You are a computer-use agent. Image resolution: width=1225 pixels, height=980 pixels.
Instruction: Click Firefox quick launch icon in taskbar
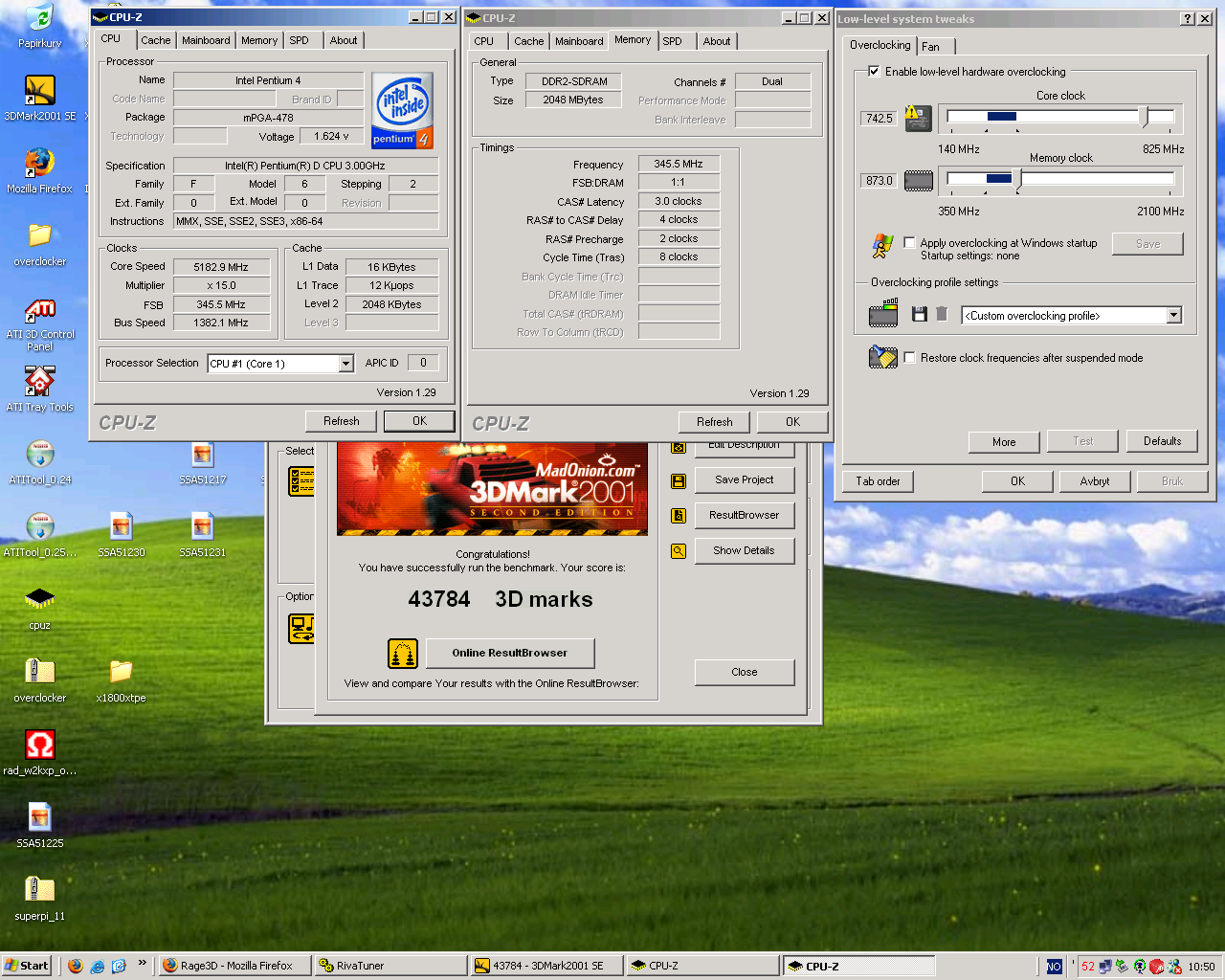pos(76,966)
